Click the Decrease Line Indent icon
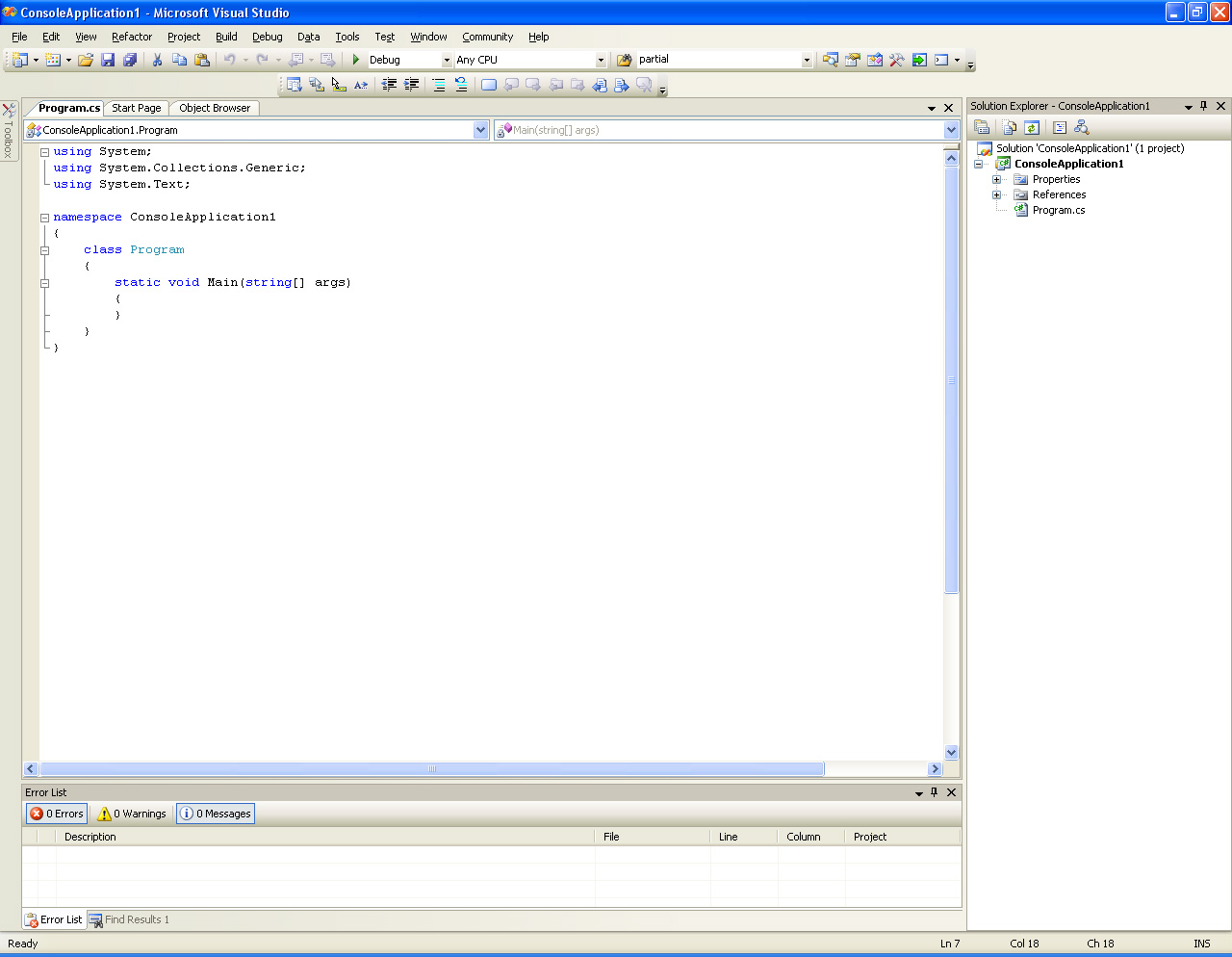1232x957 pixels. pos(389,85)
